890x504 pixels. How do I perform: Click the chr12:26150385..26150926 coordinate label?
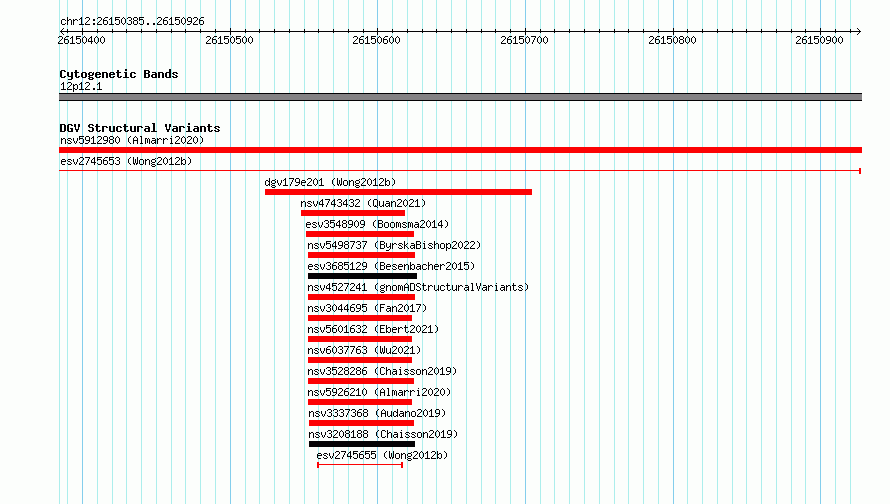click(132, 22)
